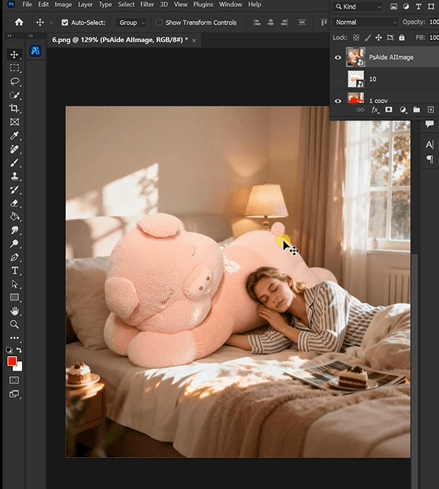Open Move tool preset picker arrow
The image size is (439, 489).
point(51,23)
